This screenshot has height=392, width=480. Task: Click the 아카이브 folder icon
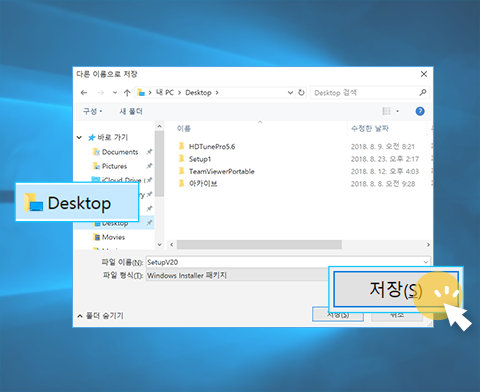pyautogui.click(x=182, y=183)
